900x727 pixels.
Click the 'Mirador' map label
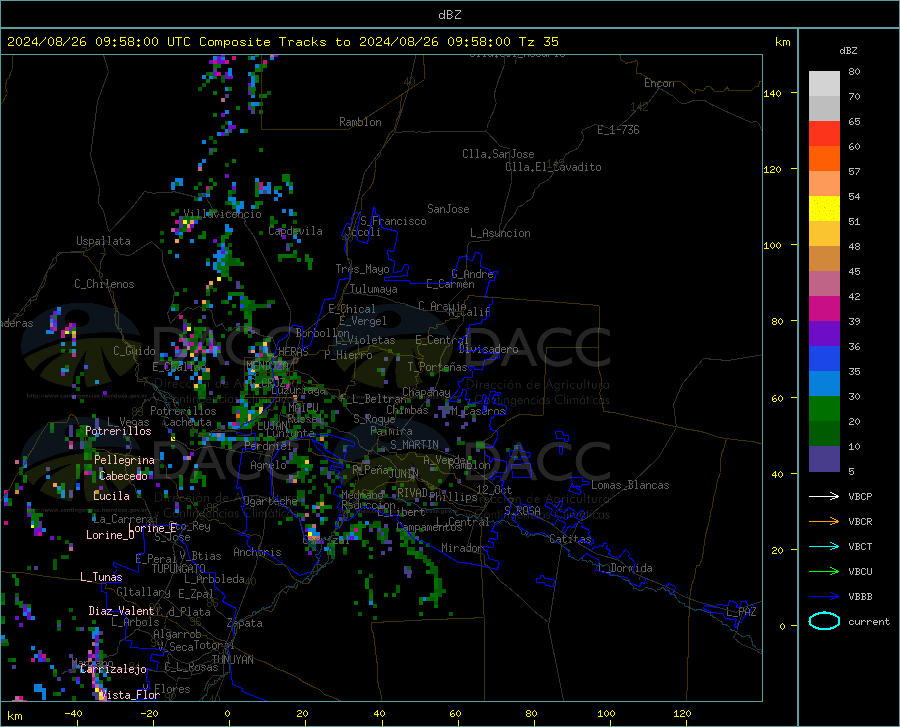click(461, 548)
